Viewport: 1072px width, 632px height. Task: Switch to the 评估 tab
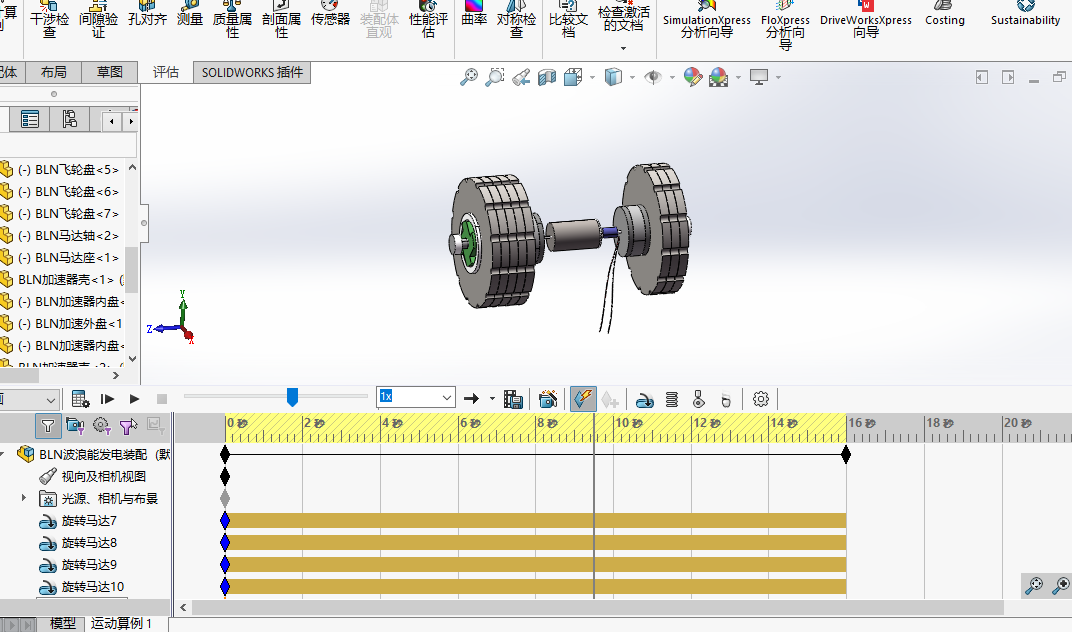pos(165,72)
